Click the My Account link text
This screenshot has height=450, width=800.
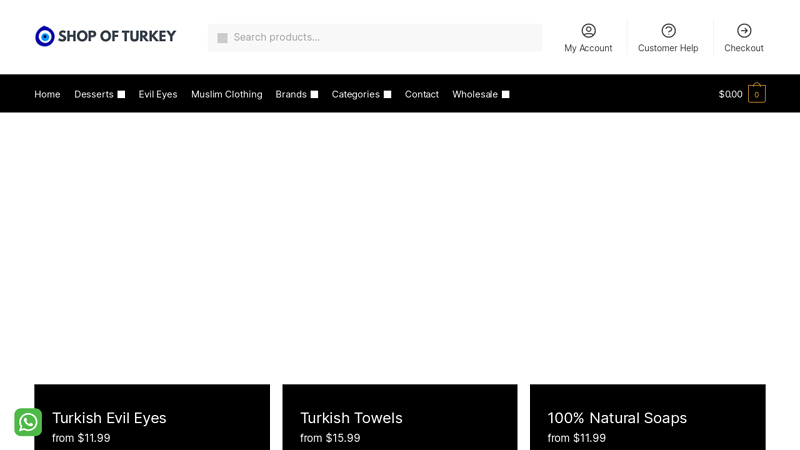(x=588, y=48)
